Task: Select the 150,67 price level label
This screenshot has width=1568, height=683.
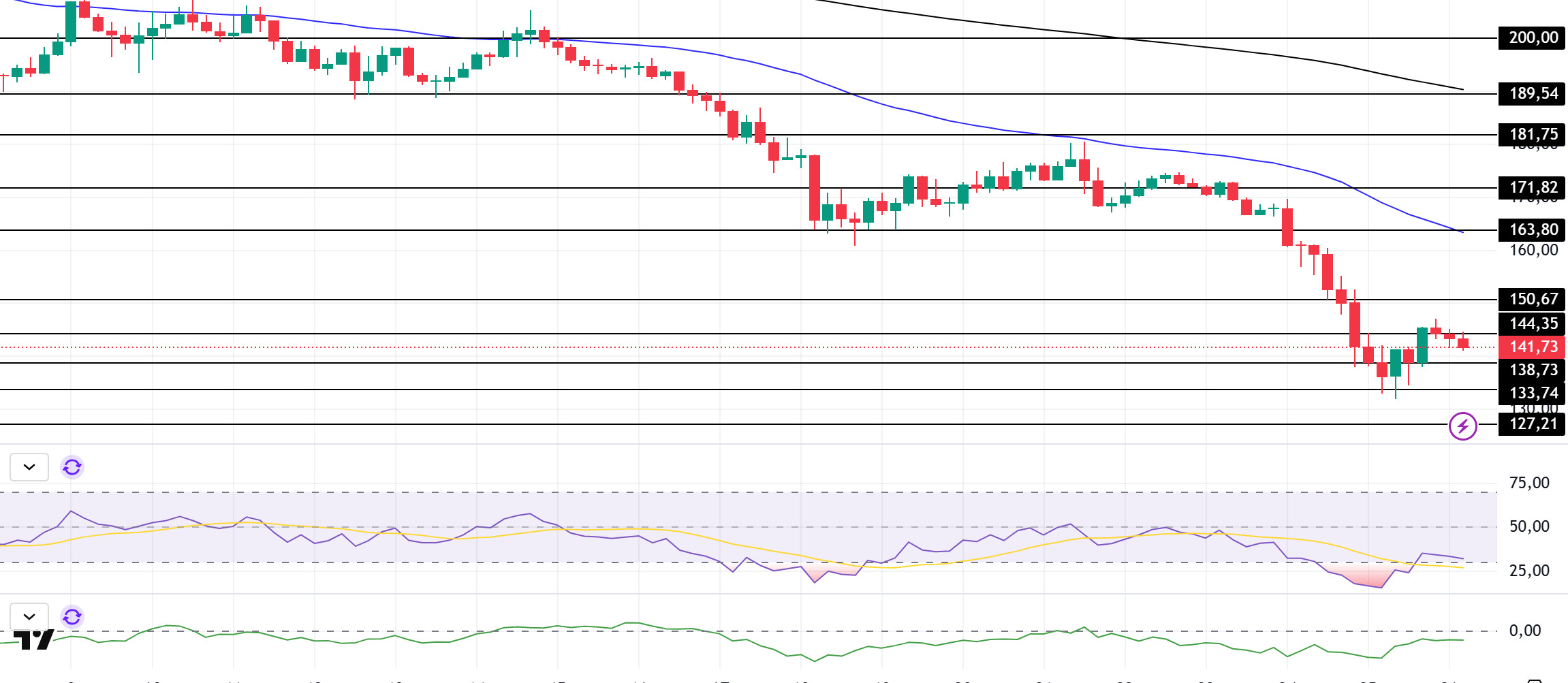Action: (1532, 299)
